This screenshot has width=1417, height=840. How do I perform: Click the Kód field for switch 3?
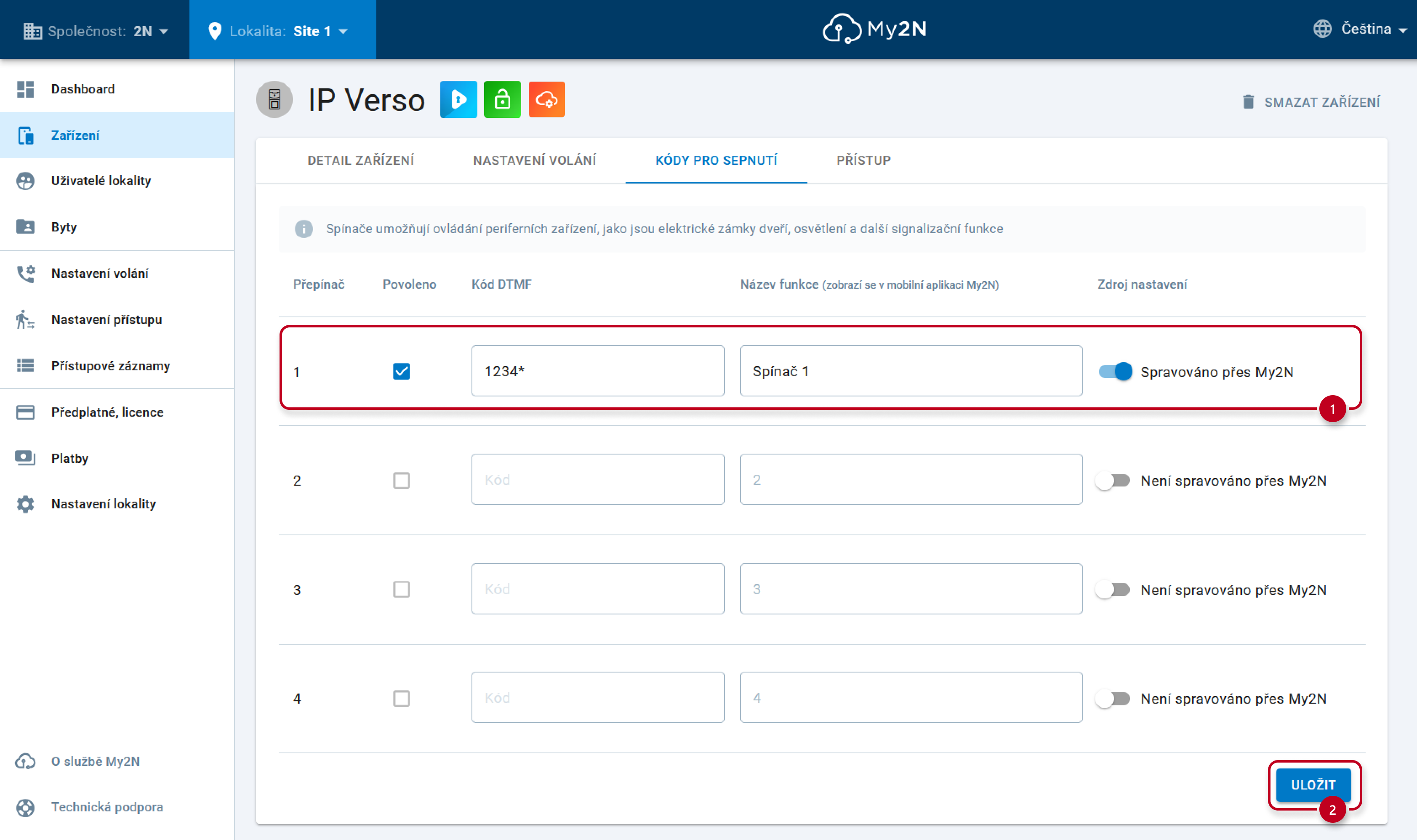(x=598, y=589)
